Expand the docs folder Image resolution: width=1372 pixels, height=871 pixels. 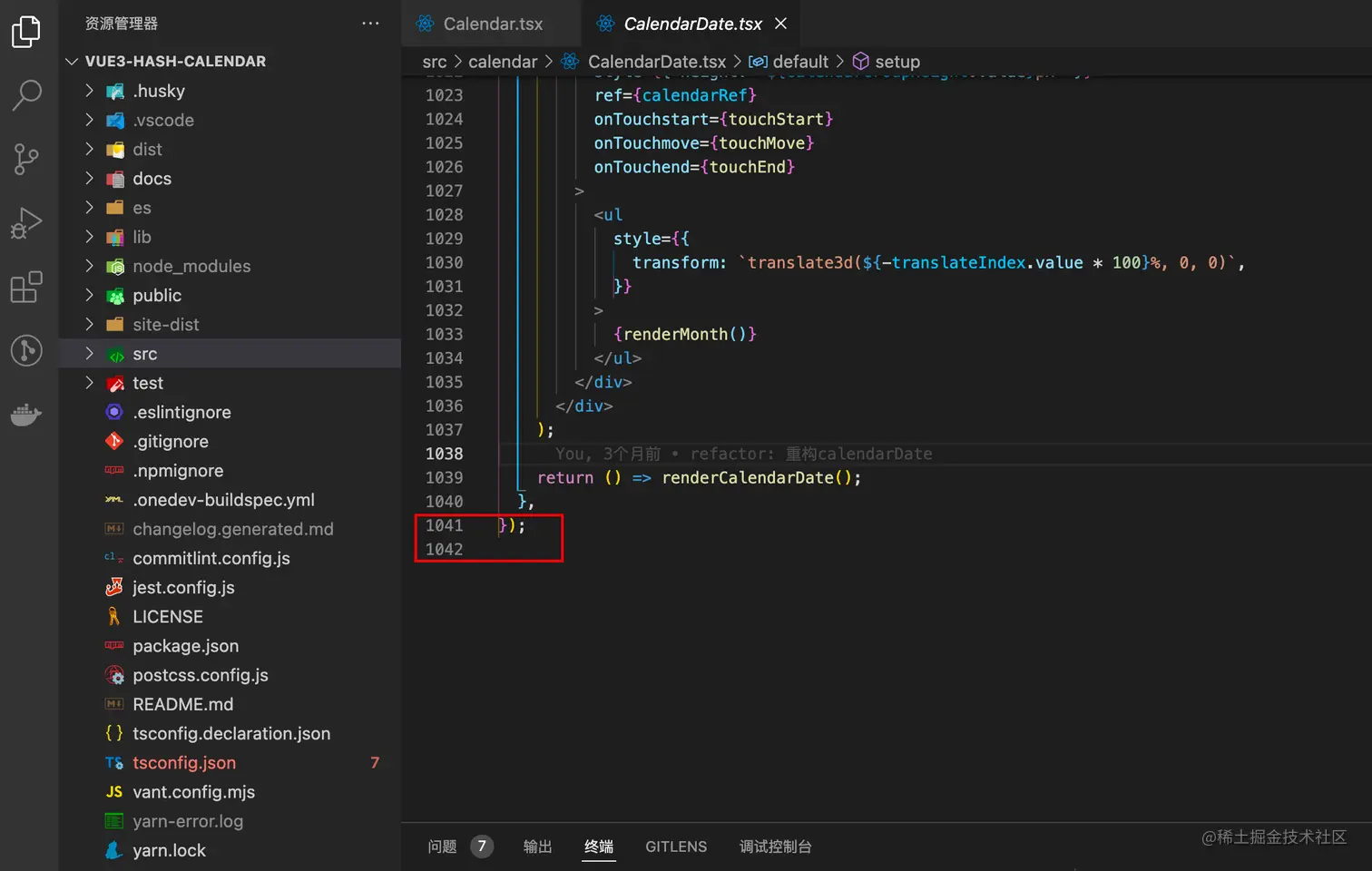(x=230, y=179)
